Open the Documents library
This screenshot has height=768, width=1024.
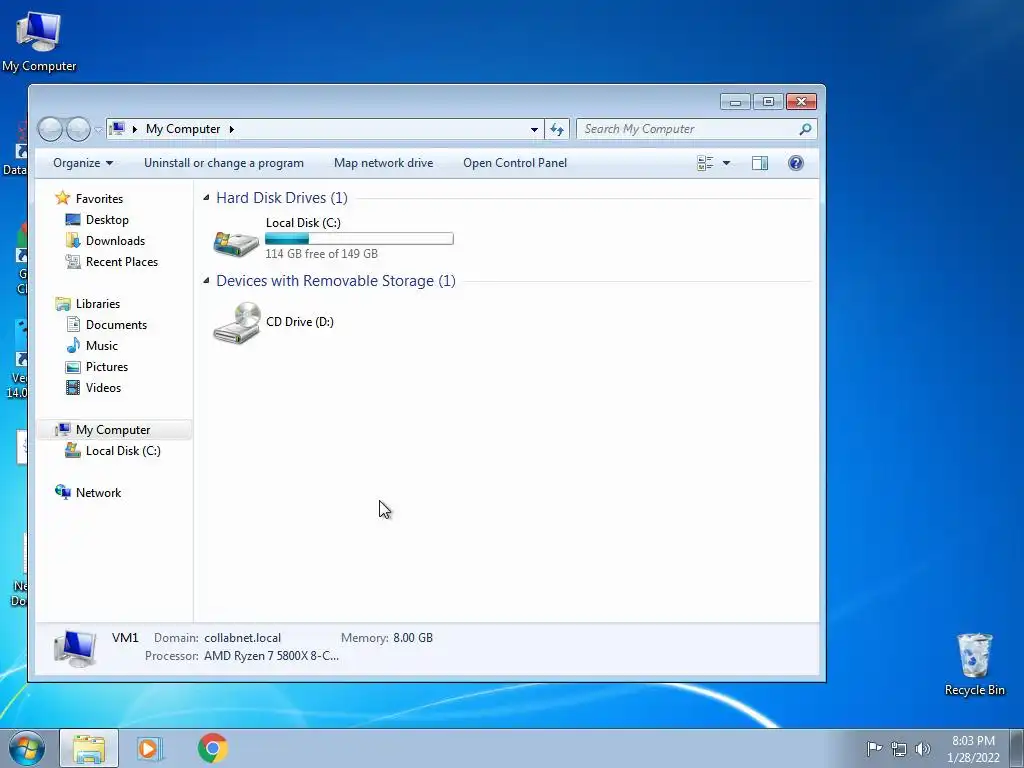click(116, 325)
